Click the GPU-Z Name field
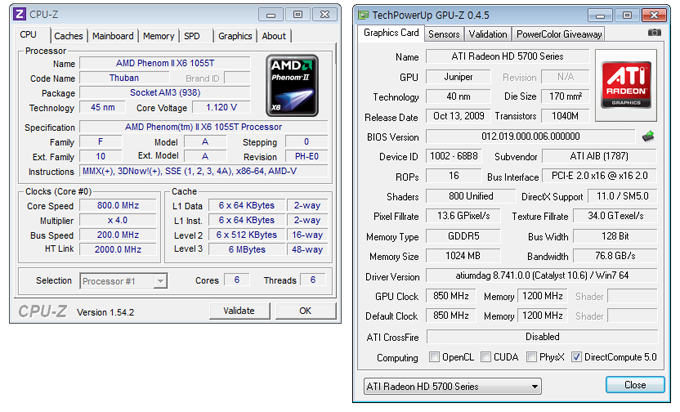The width and height of the screenshot is (680, 412). click(x=507, y=56)
